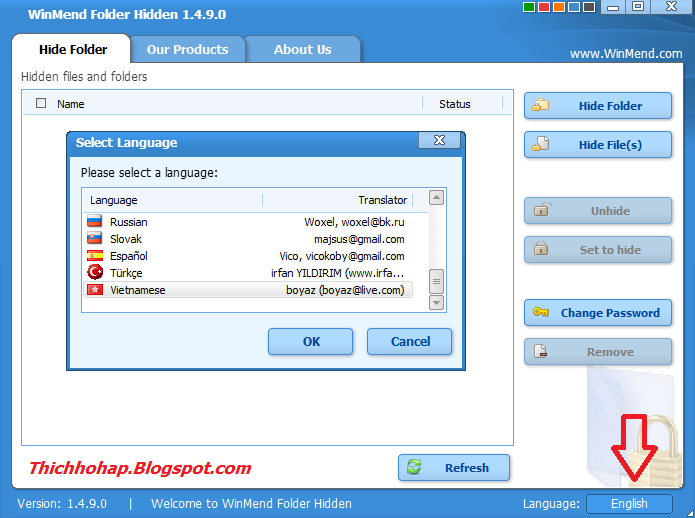Click the Vietnamese row flag icon
This screenshot has height=518, width=695.
click(95, 289)
